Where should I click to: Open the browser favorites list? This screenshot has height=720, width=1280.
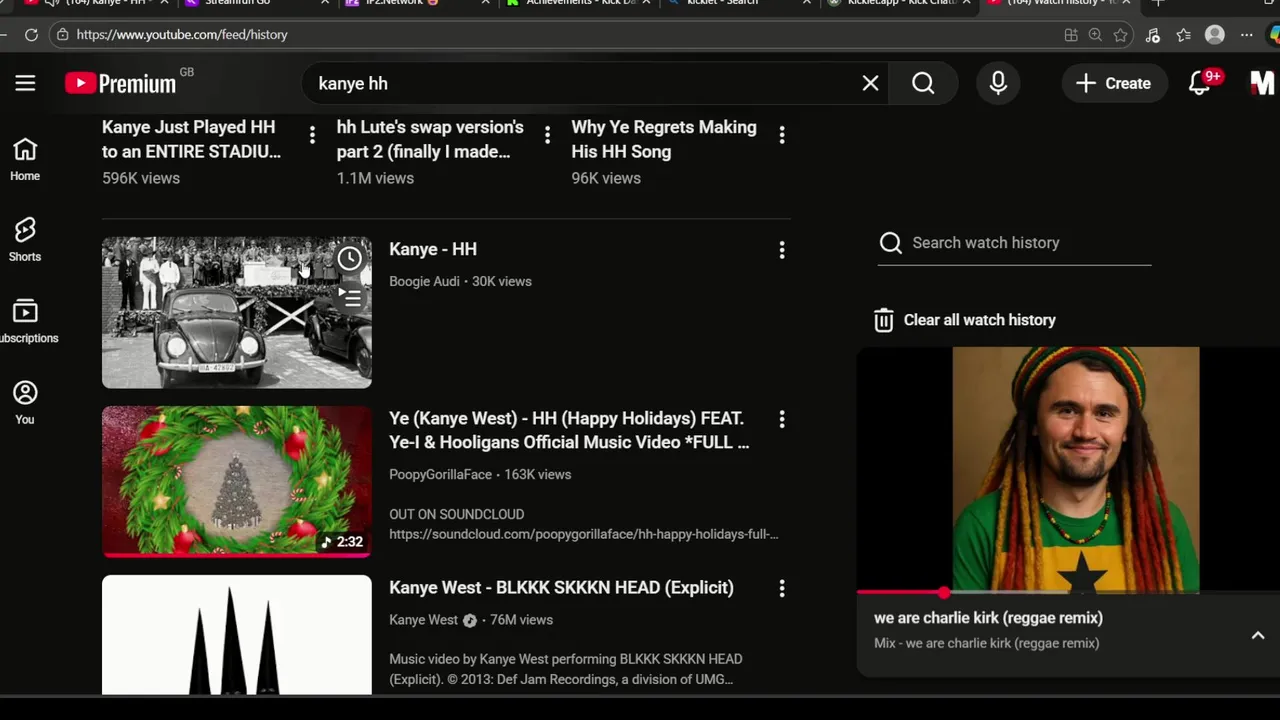[1184, 35]
